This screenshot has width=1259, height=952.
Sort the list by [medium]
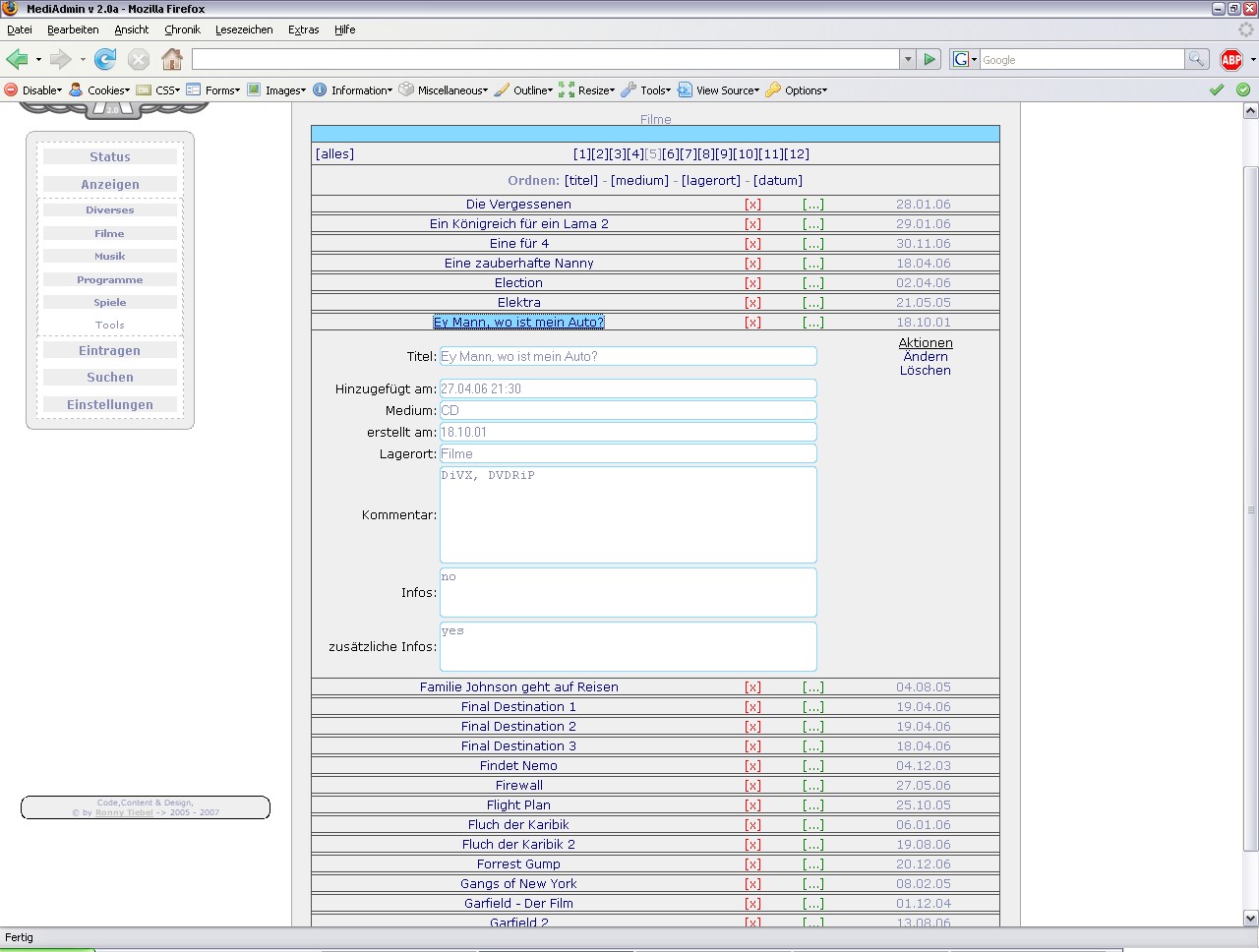tap(639, 181)
